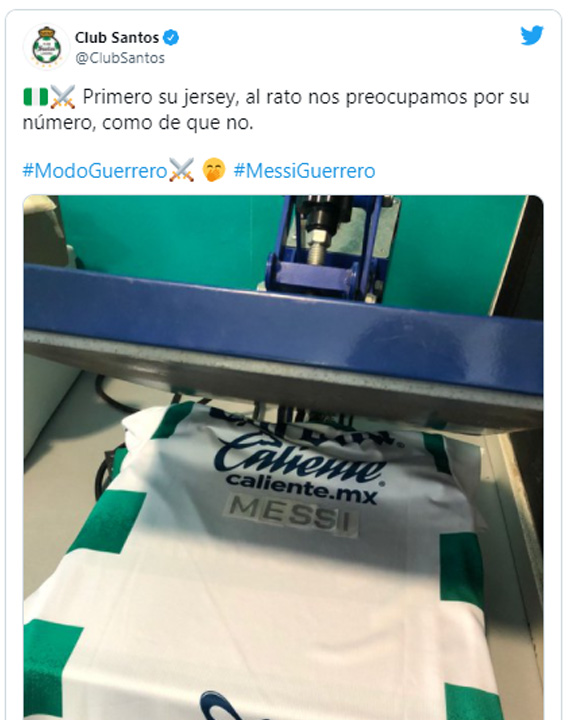Click crossed swords emoji before 'Primero'

[x=62, y=97]
